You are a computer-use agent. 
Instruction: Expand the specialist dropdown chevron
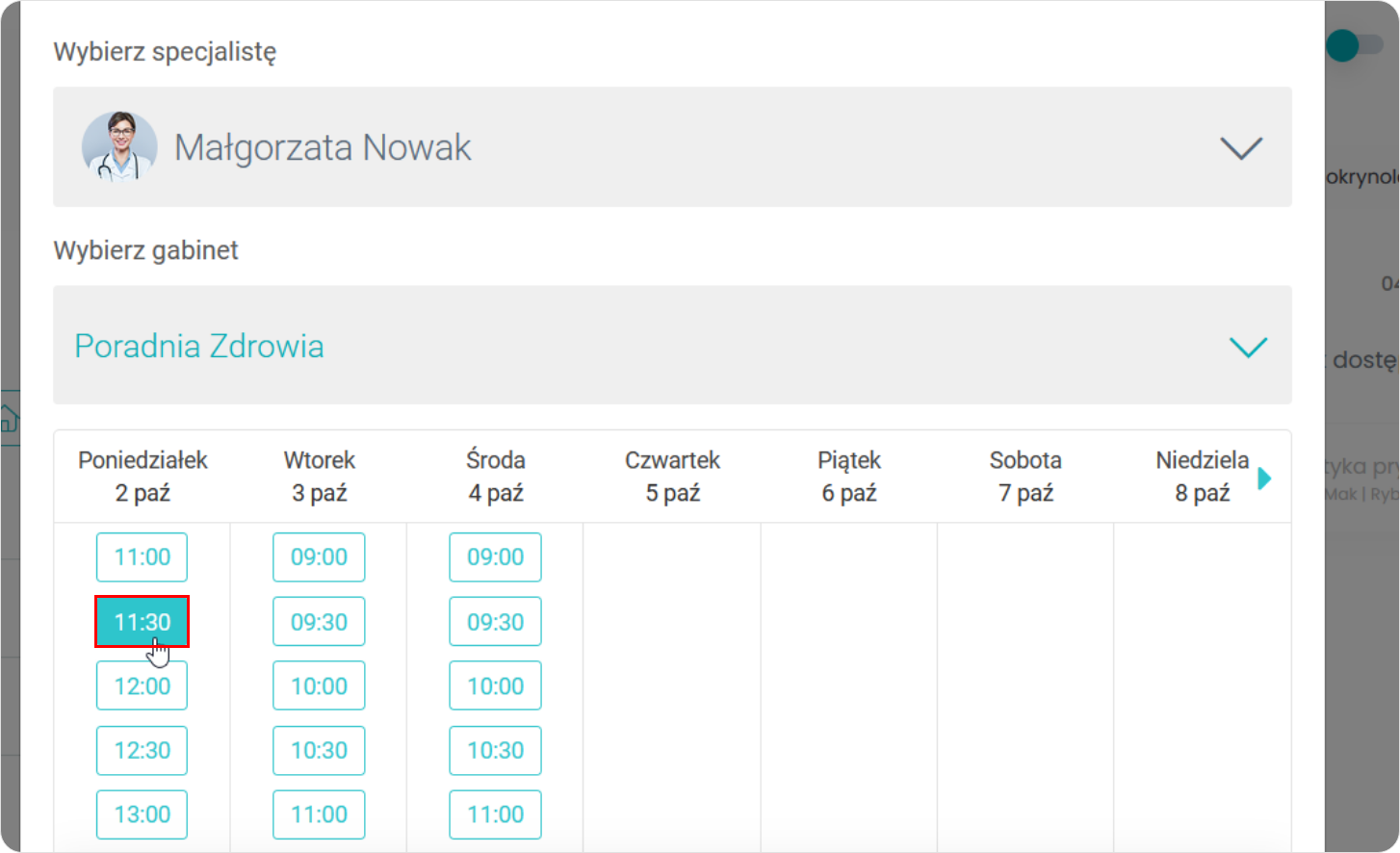[1240, 148]
